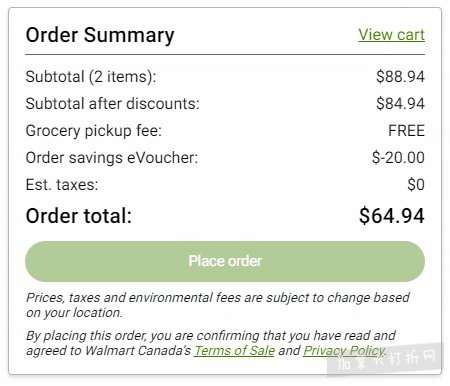Click the $64.94 order total amount
The height and width of the screenshot is (386, 450).
(392, 216)
